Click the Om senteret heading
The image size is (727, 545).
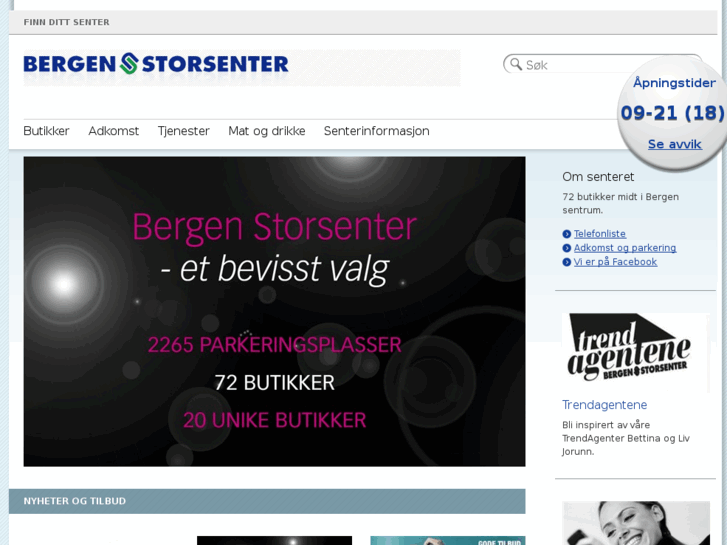tap(598, 177)
